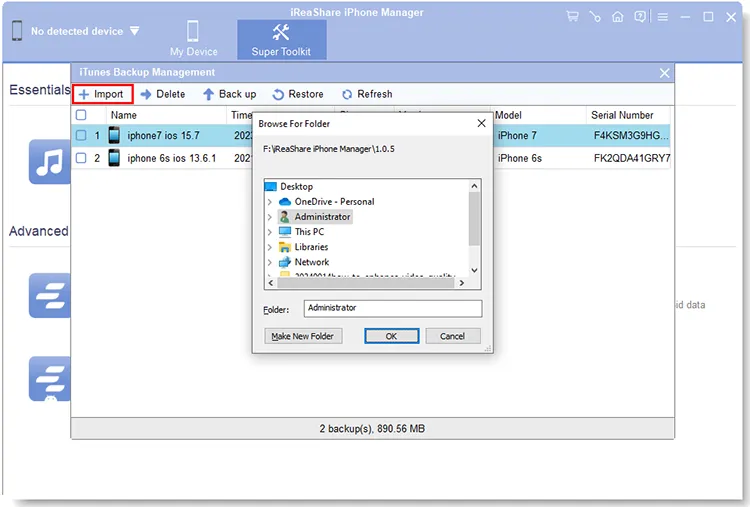This screenshot has height=507, width=750.
Task: Check the box for iphone7 ios 15.7 backup
Action: (81, 135)
